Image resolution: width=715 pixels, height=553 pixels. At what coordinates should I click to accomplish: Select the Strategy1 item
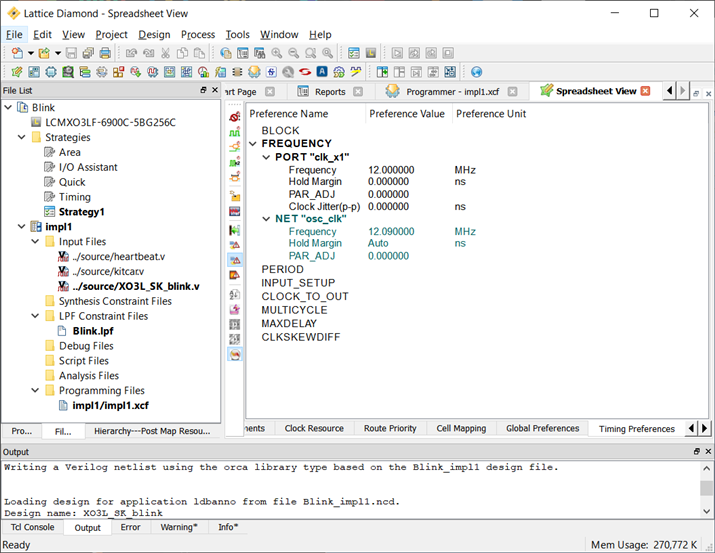click(81, 212)
